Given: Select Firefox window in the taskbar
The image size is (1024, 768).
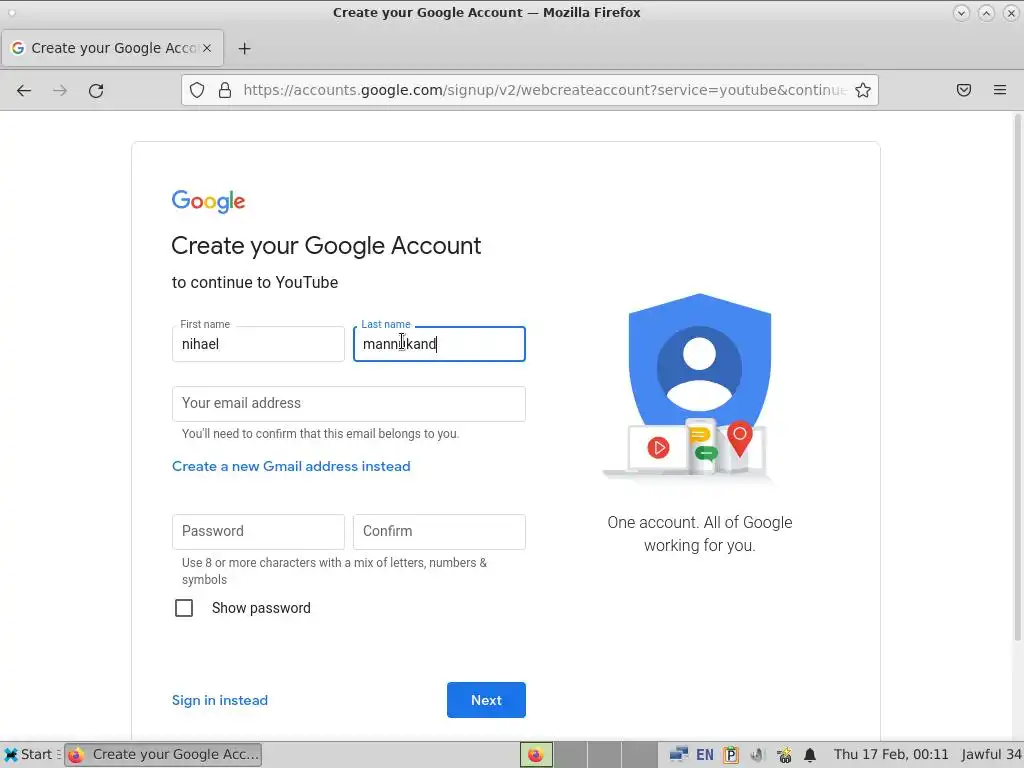Looking at the screenshot, I should pyautogui.click(x=163, y=755).
